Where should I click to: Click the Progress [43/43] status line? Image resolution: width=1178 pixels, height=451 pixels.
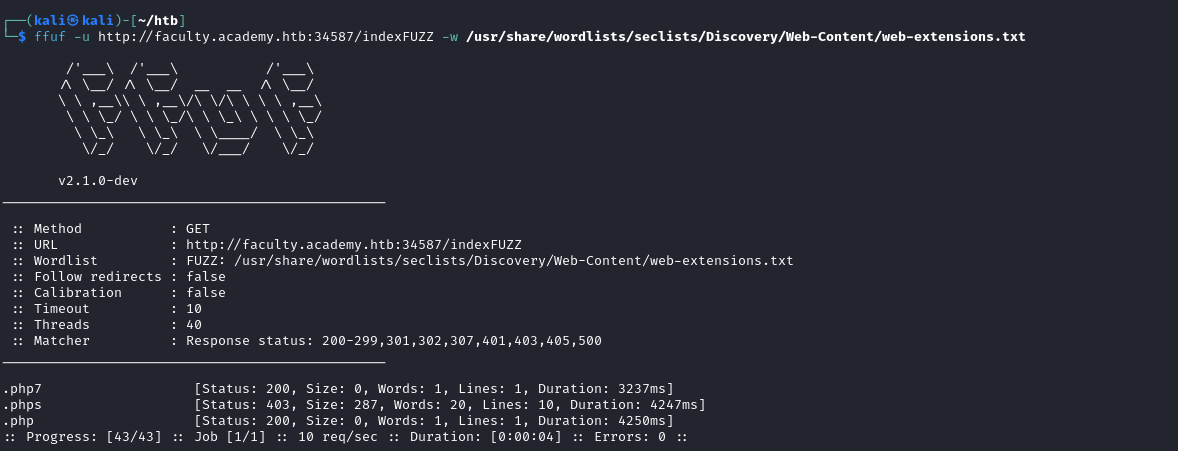pyautogui.click(x=345, y=437)
